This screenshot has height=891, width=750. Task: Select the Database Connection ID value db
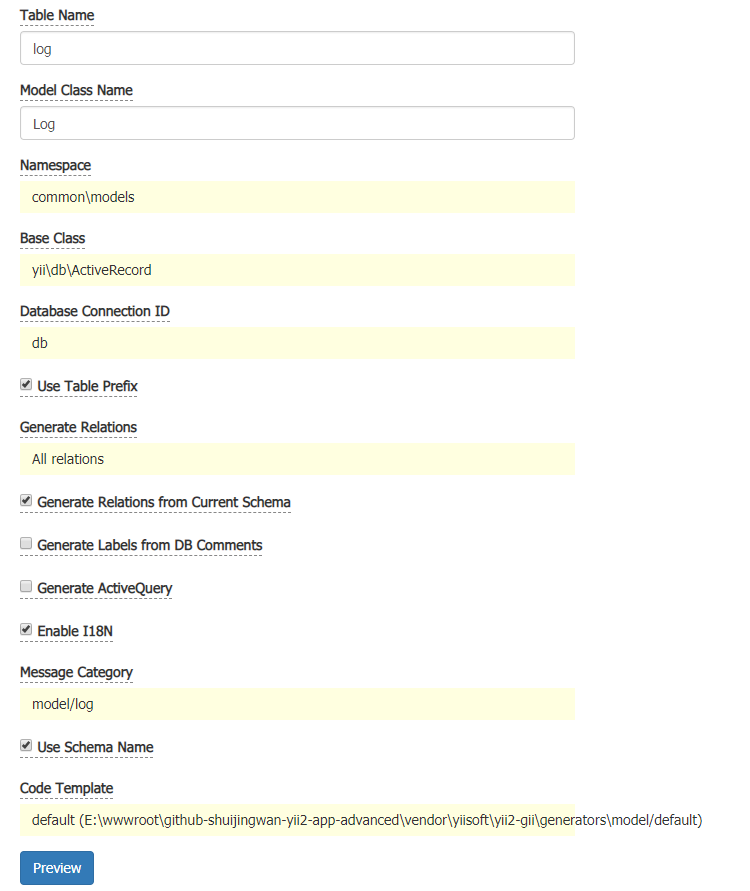pyautogui.click(x=297, y=343)
